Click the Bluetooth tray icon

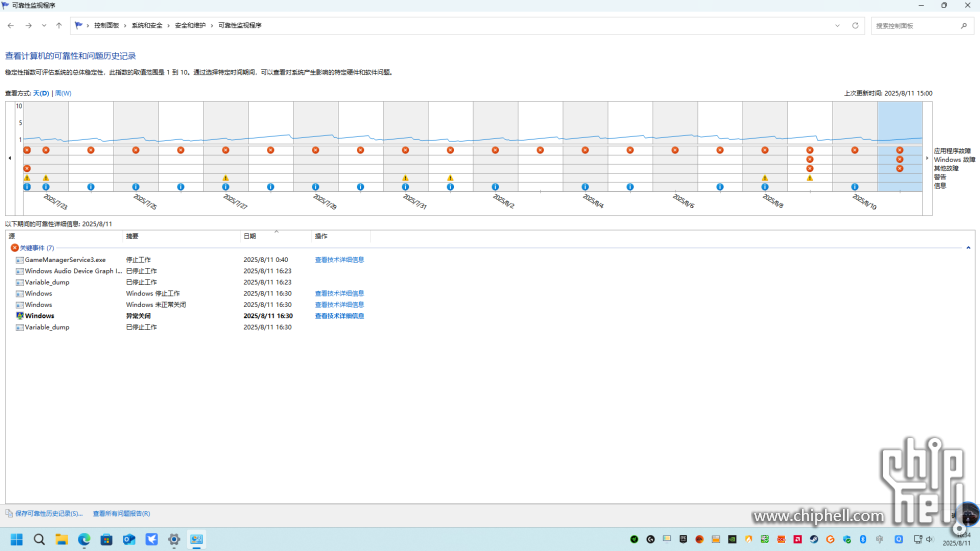(863, 539)
